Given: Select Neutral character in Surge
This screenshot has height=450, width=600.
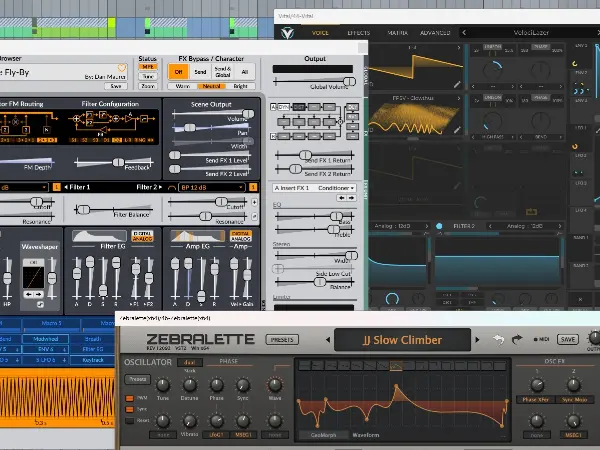Looking at the screenshot, I should [x=211, y=86].
